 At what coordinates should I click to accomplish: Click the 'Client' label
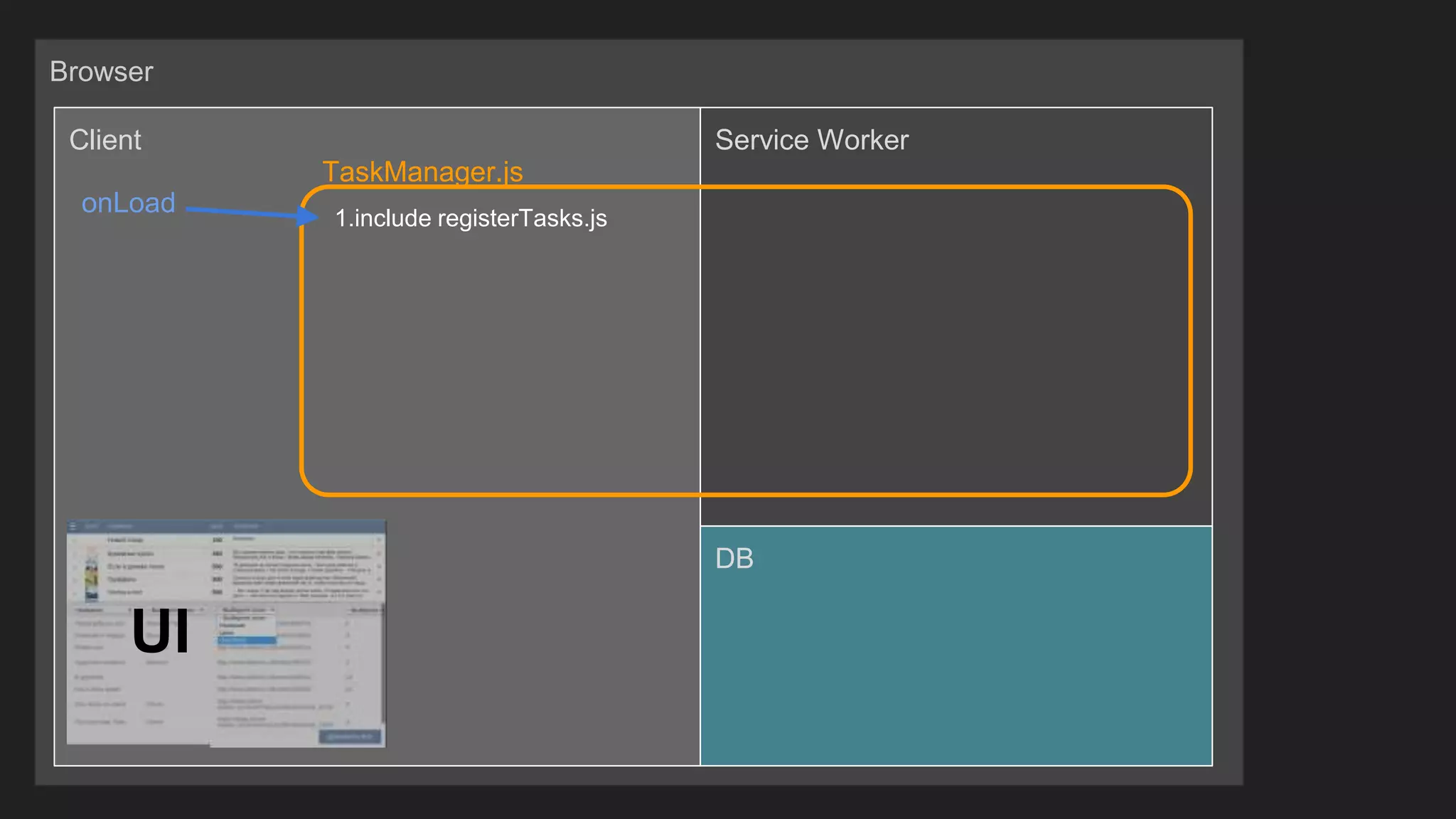pyautogui.click(x=105, y=140)
